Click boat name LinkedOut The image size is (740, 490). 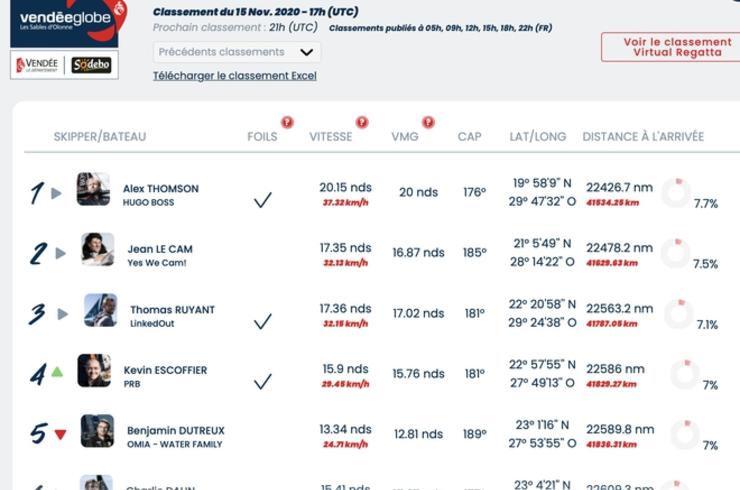point(152,323)
